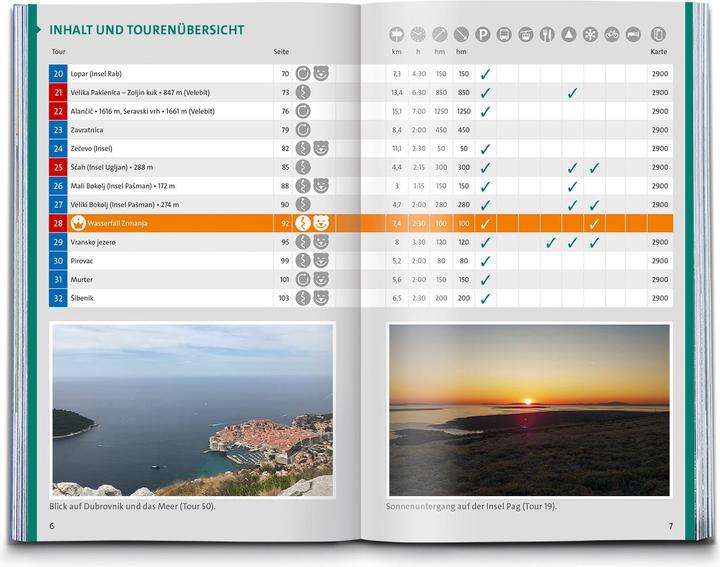Click the snowflake-column checkmark for Šćah
The width and height of the screenshot is (720, 567).
coord(594,168)
